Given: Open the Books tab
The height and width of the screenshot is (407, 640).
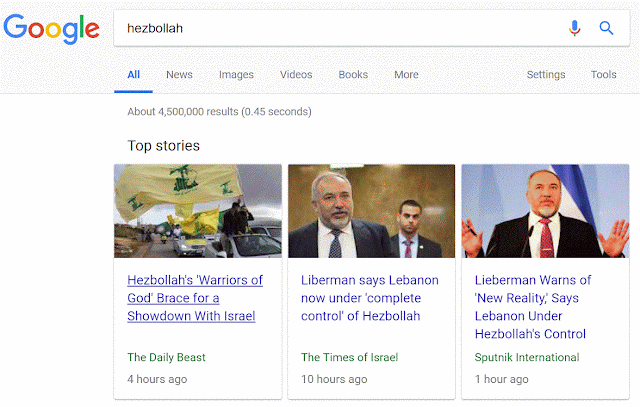Looking at the screenshot, I should click(x=353, y=75).
